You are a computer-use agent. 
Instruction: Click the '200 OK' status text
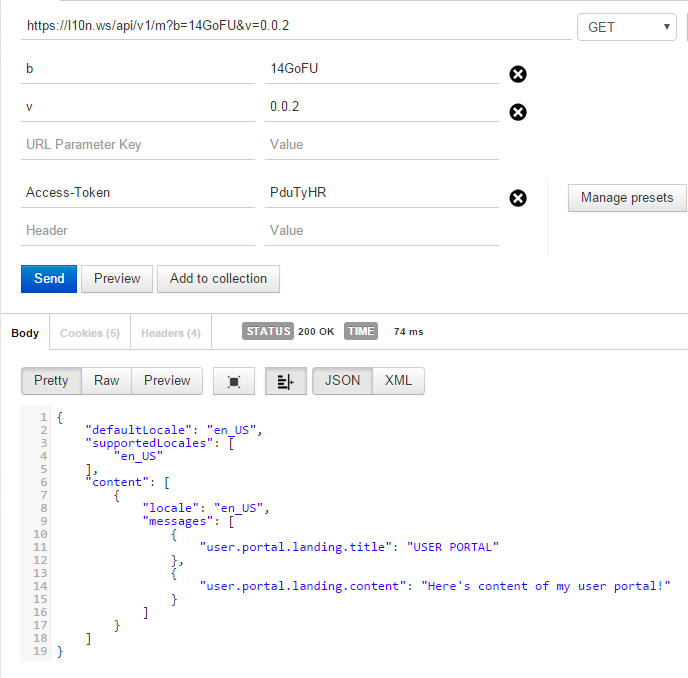pyautogui.click(x=316, y=332)
